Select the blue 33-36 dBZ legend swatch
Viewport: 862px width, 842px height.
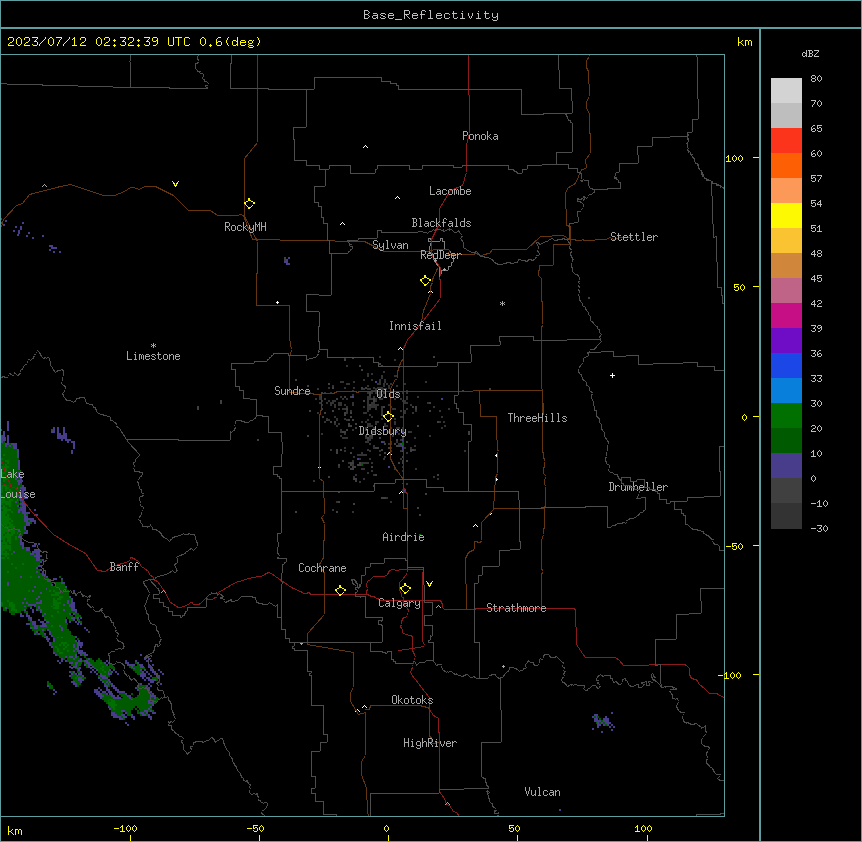tap(786, 365)
